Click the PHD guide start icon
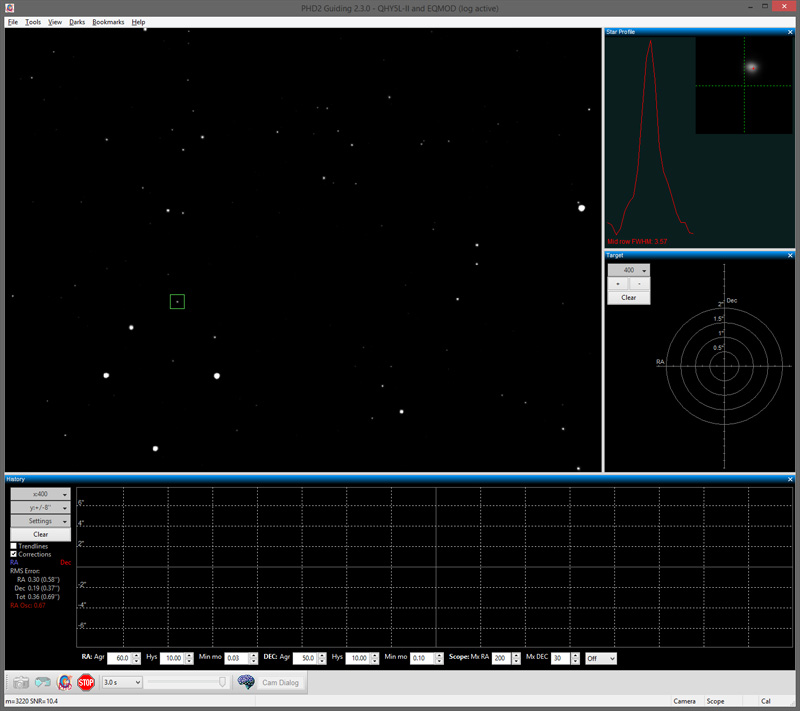 click(64, 683)
